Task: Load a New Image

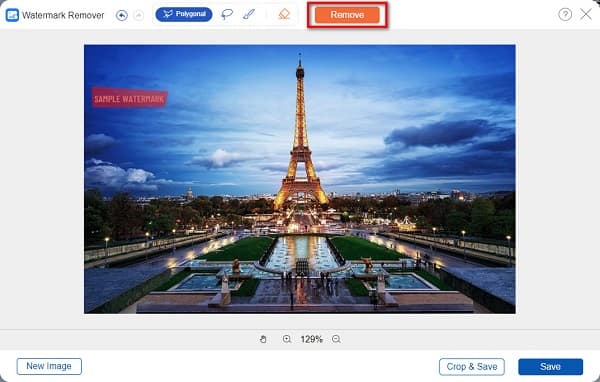Action: click(49, 366)
